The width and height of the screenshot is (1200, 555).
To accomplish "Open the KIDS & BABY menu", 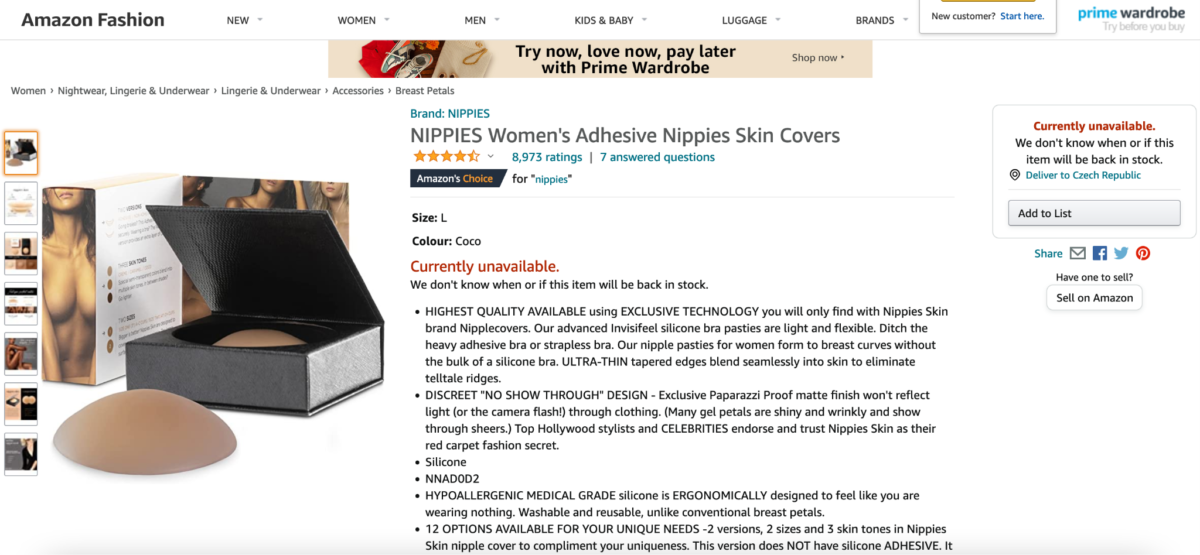I will coord(611,20).
